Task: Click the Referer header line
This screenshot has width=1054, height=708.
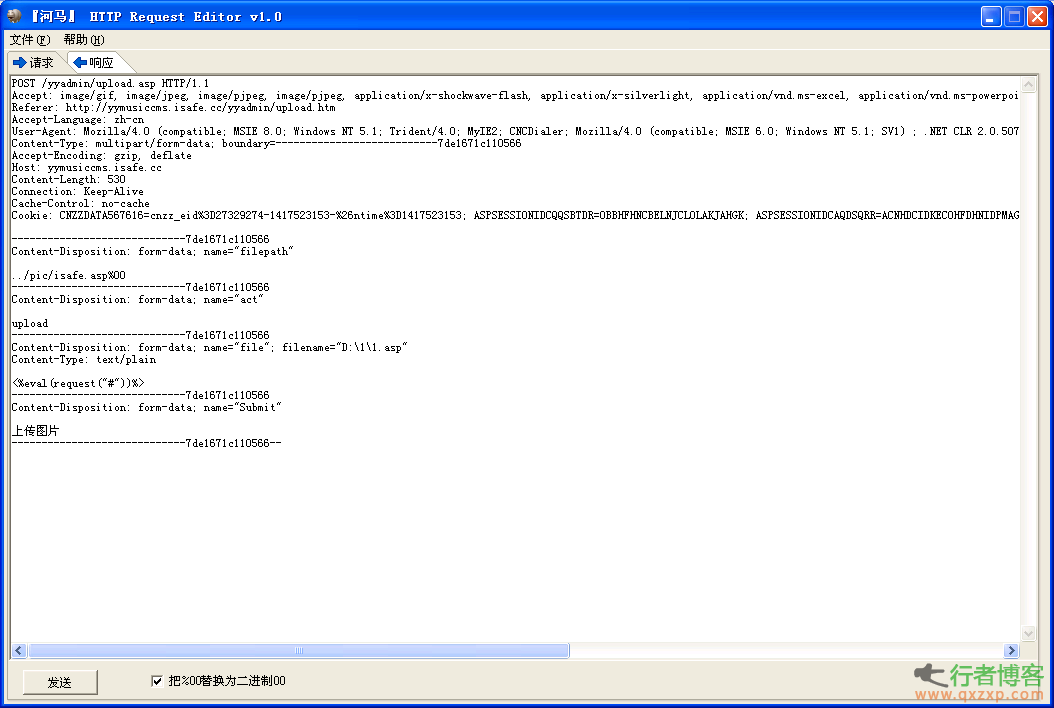Action: pyautogui.click(x=173, y=108)
